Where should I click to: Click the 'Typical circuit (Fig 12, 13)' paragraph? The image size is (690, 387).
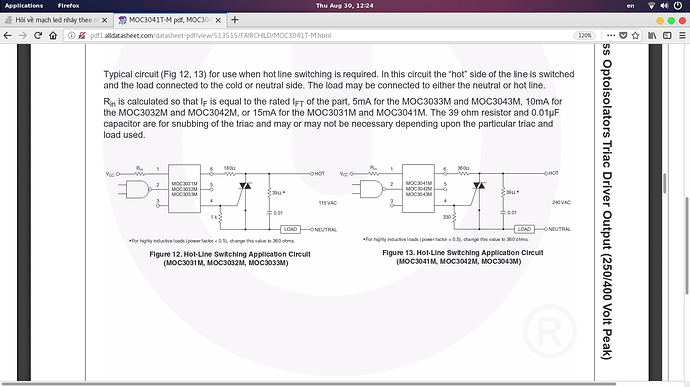click(339, 80)
